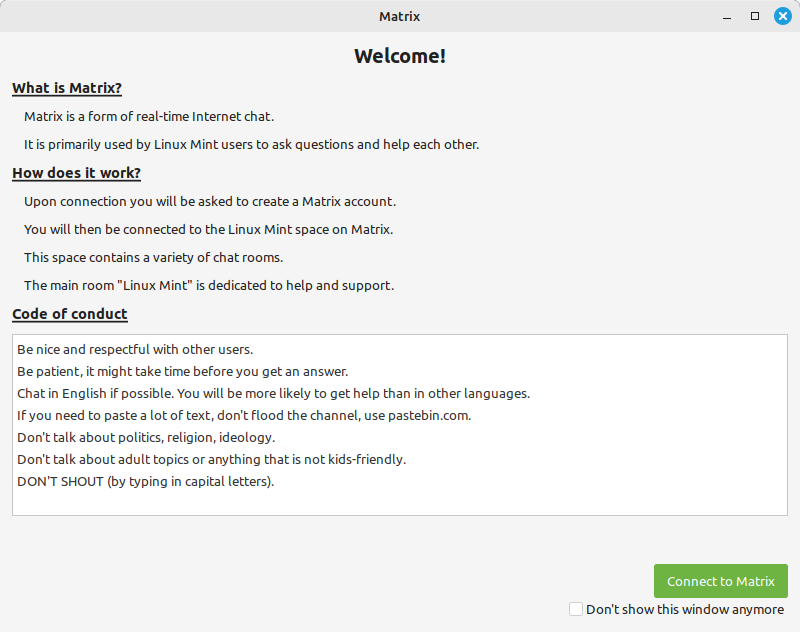800x632 pixels.
Task: Select the How does it work? heading
Action: (x=77, y=173)
